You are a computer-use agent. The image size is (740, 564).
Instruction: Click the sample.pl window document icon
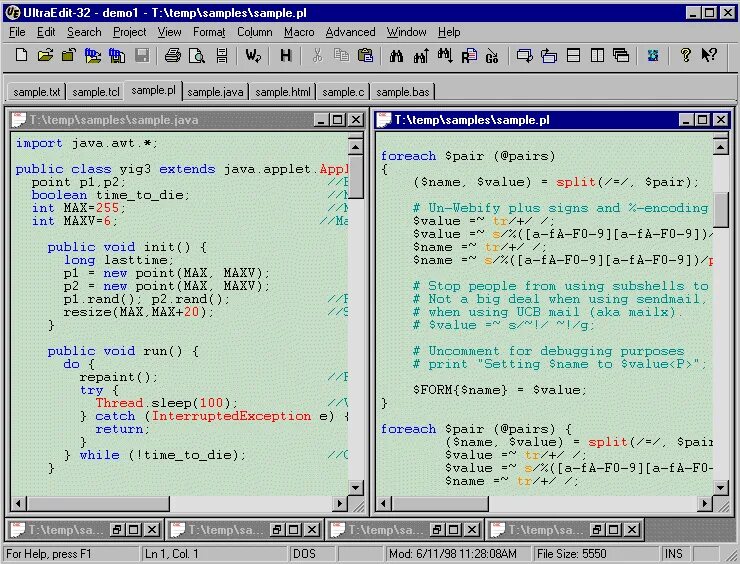pos(383,120)
